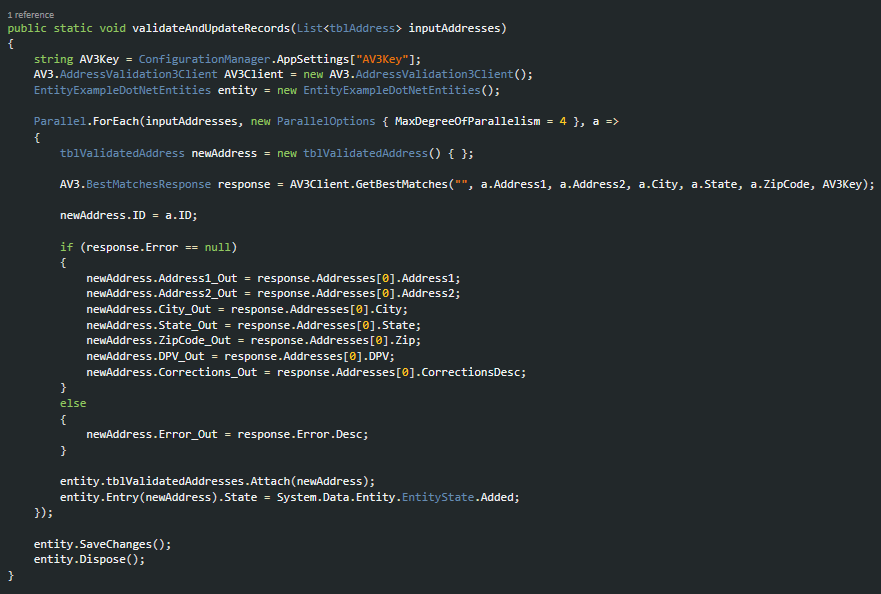Click the tblAddress generic type

[362, 28]
